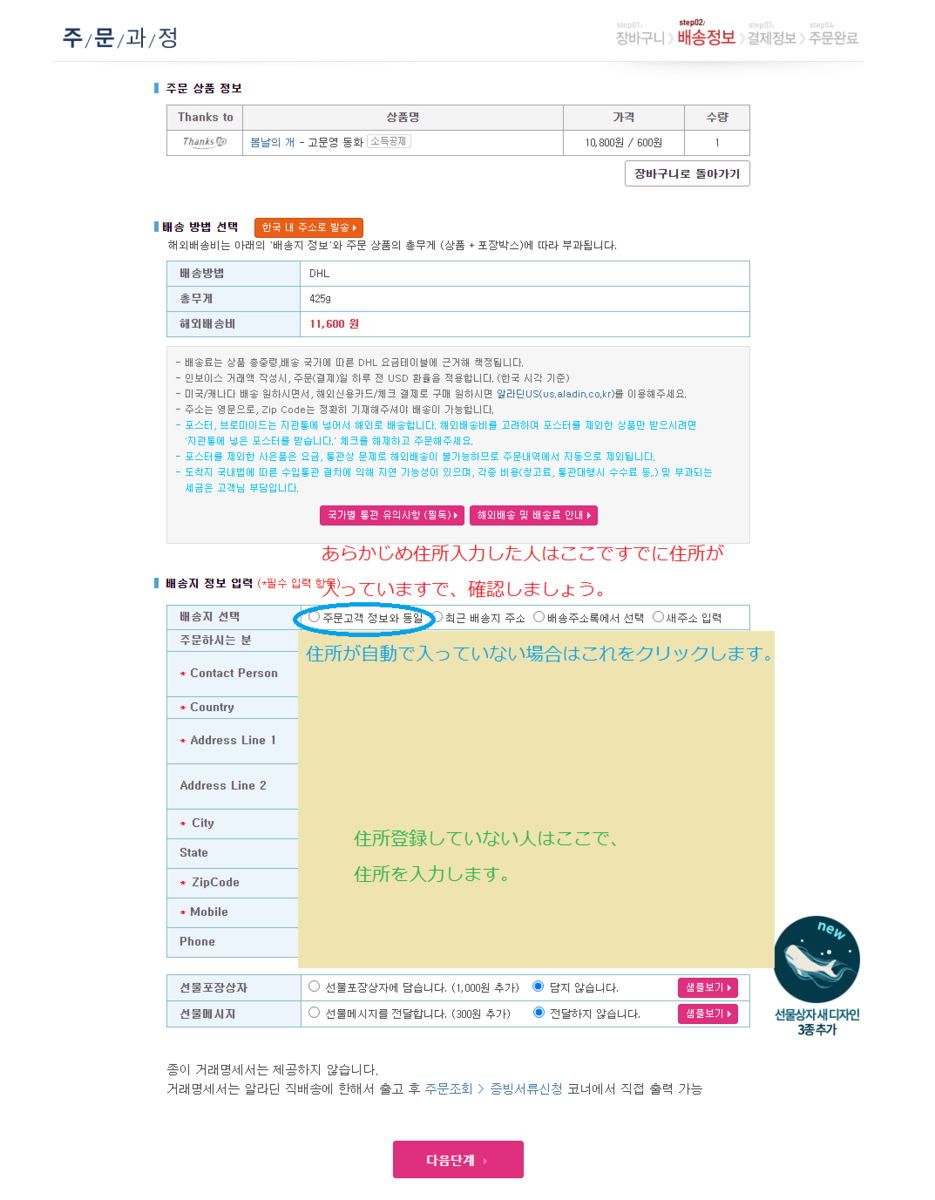Select the 새주소 입력 radio button
This screenshot has height=1200, width=935.
point(658,617)
